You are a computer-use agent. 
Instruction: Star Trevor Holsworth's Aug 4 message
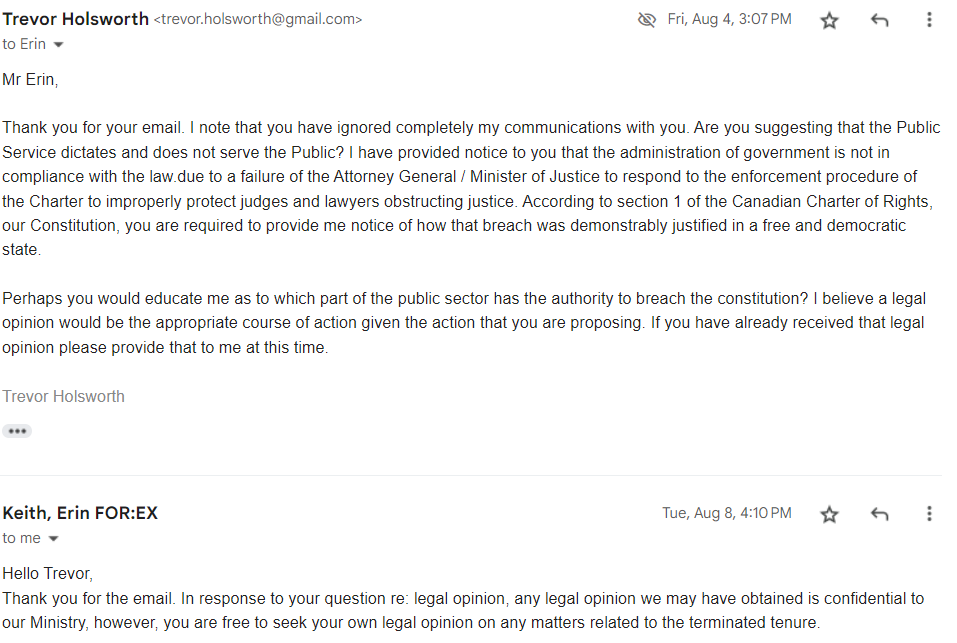(x=829, y=21)
